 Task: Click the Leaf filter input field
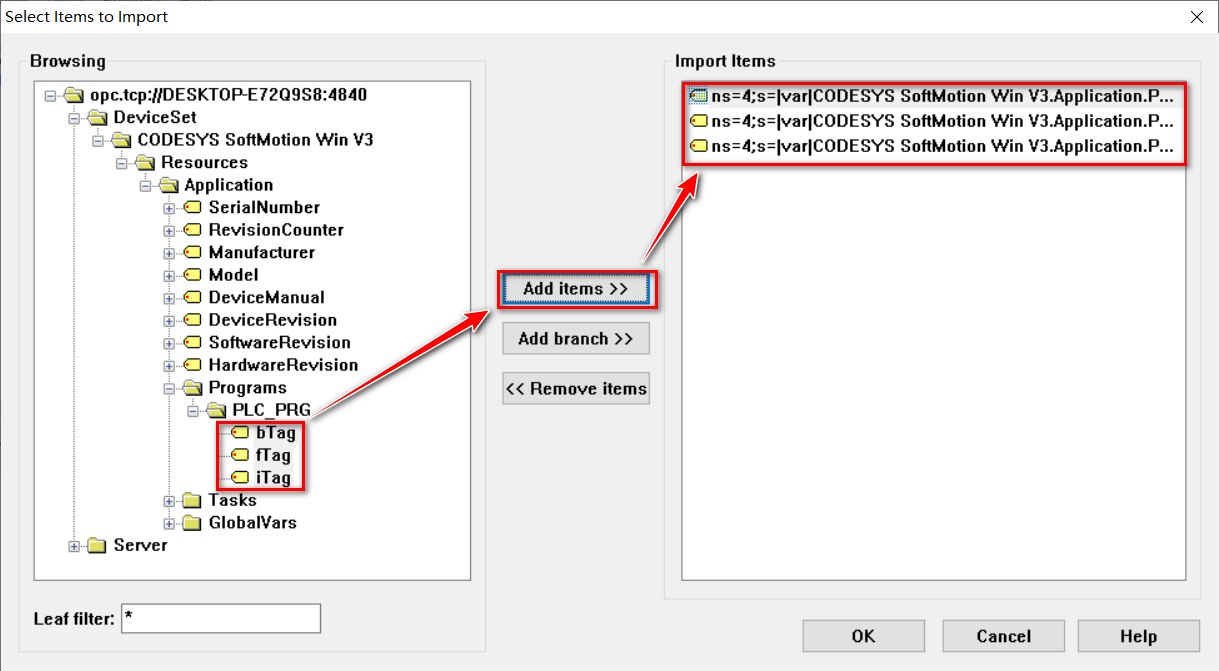point(221,618)
